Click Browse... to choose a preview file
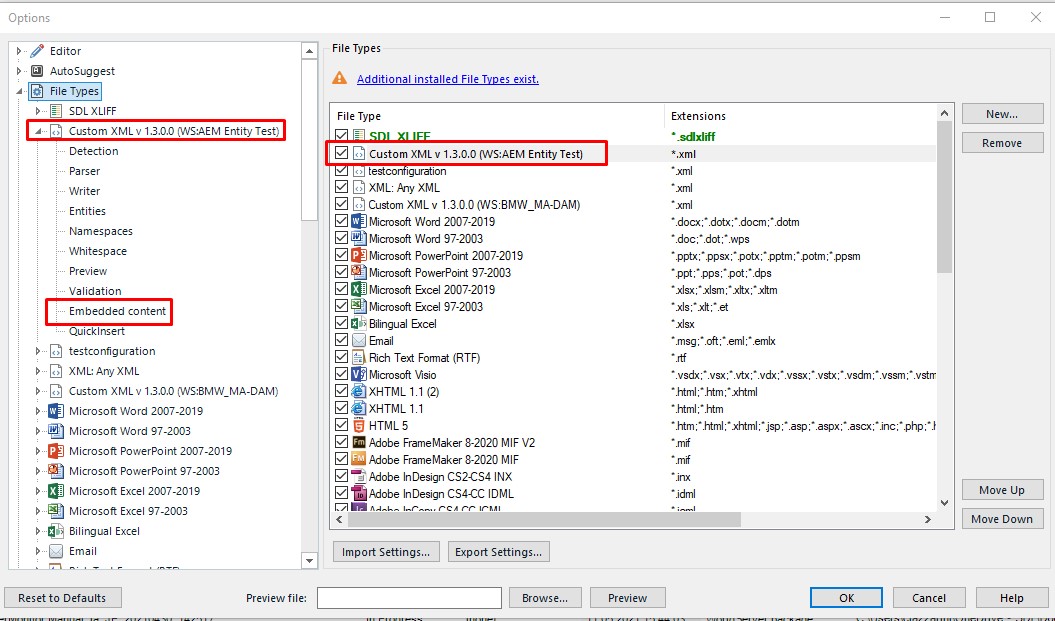 544,597
